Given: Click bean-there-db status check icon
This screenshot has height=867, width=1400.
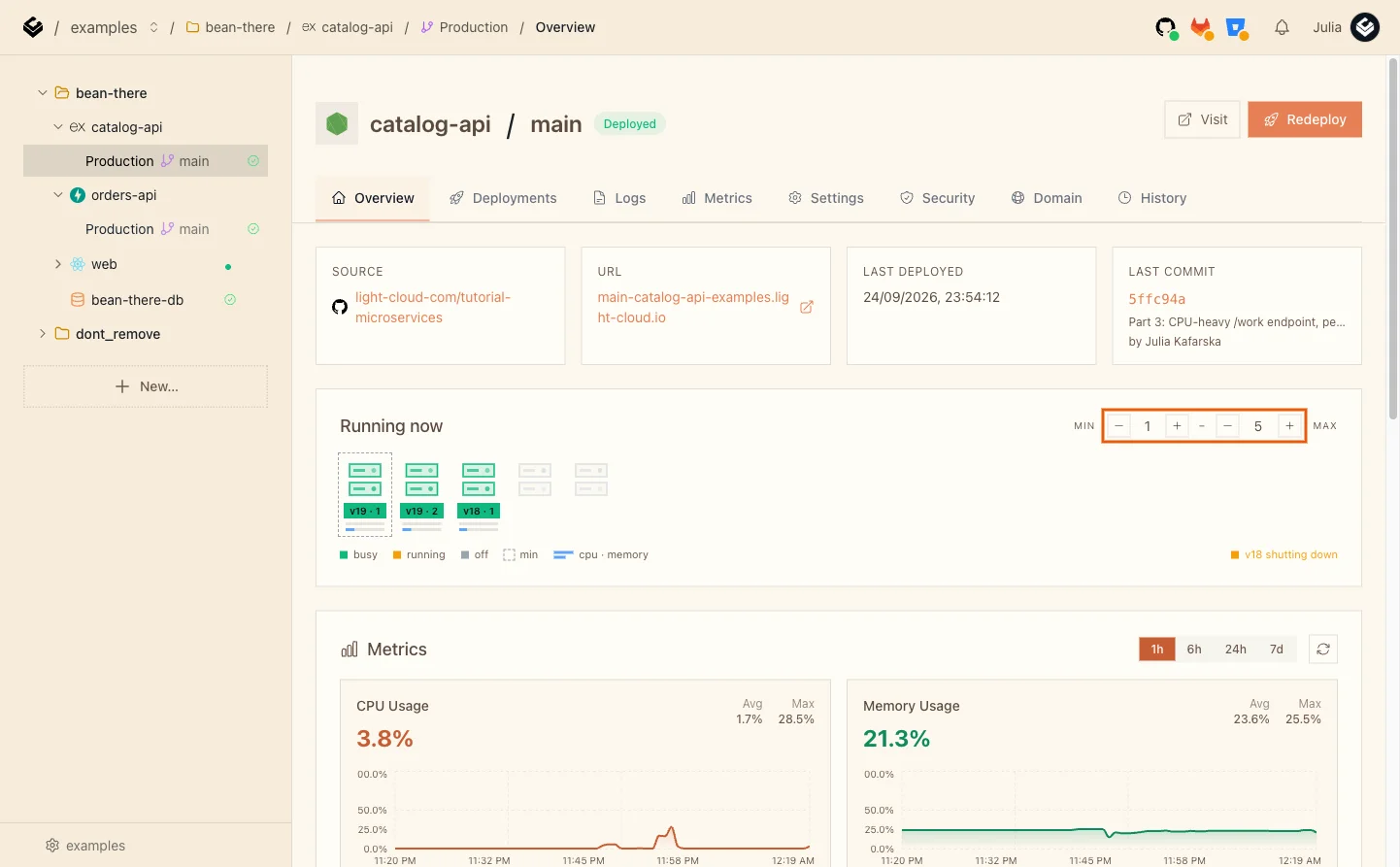Looking at the screenshot, I should click(x=230, y=300).
